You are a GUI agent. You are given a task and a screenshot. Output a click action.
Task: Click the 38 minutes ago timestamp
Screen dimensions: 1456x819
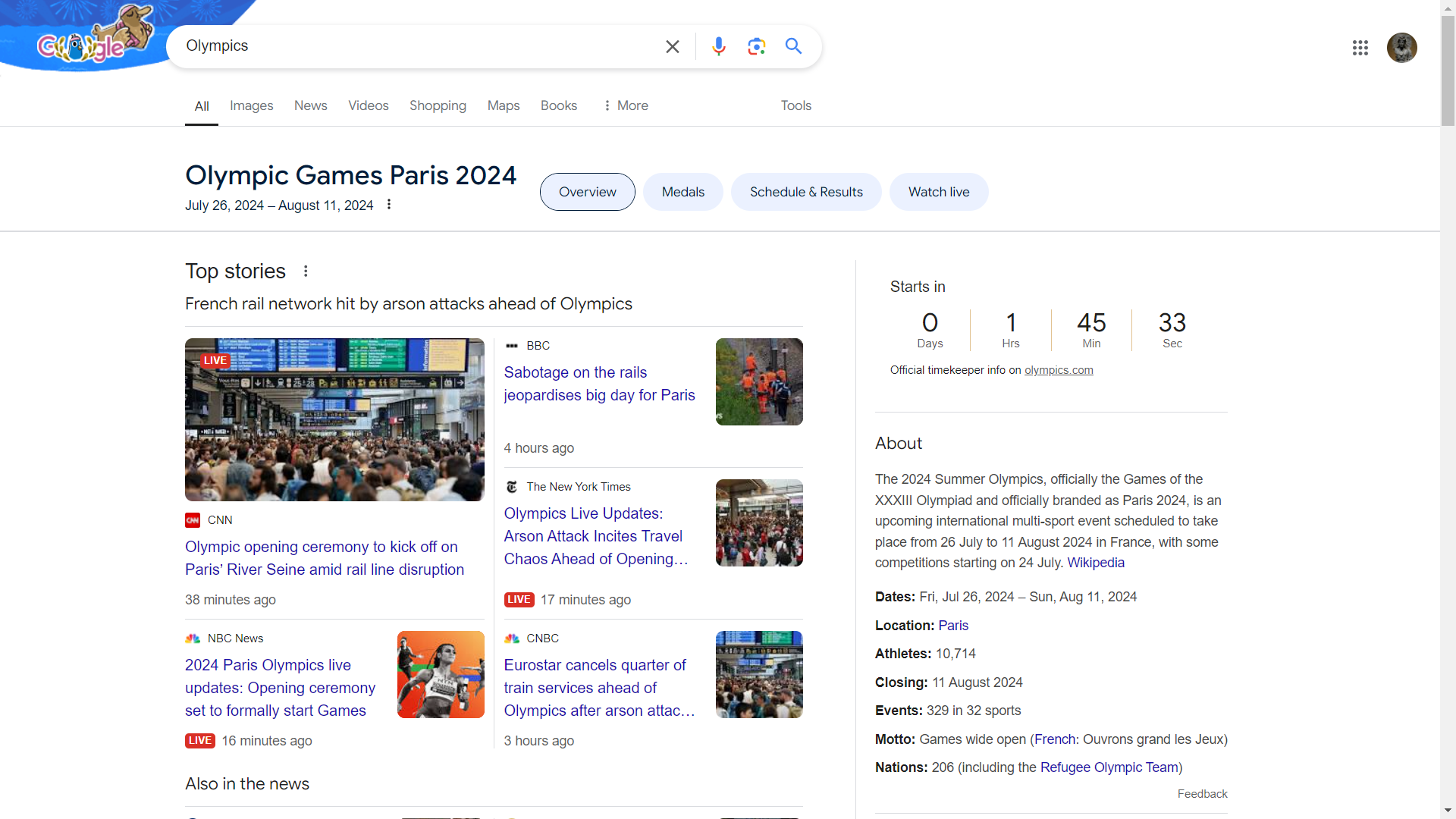tap(231, 600)
